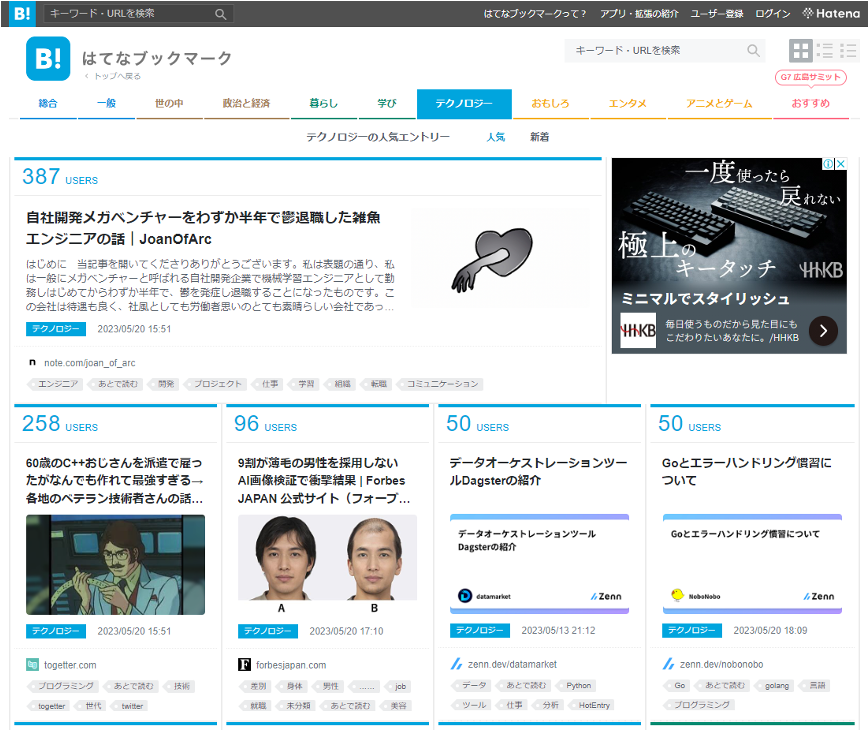Click アプリ・拡張の紹介 link
Screen dimensions: 868x730
tap(639, 14)
